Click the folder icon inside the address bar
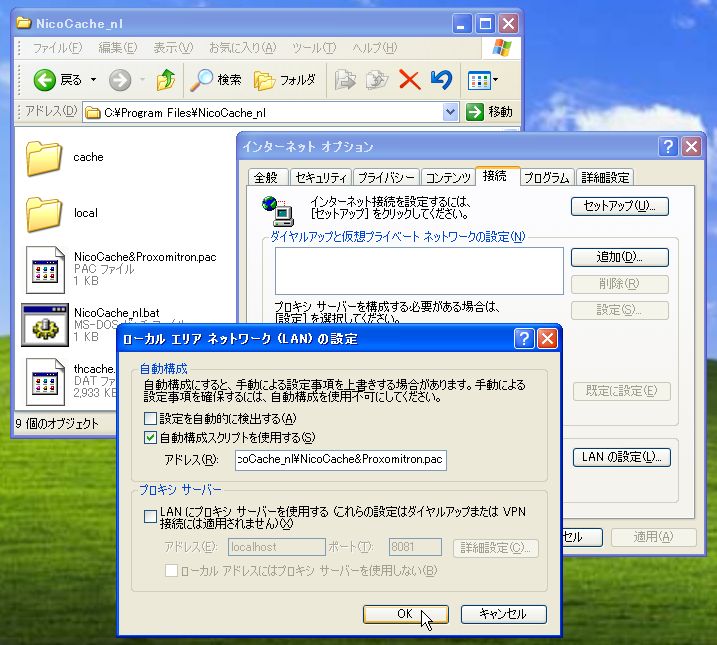This screenshot has width=717, height=645. 93,112
